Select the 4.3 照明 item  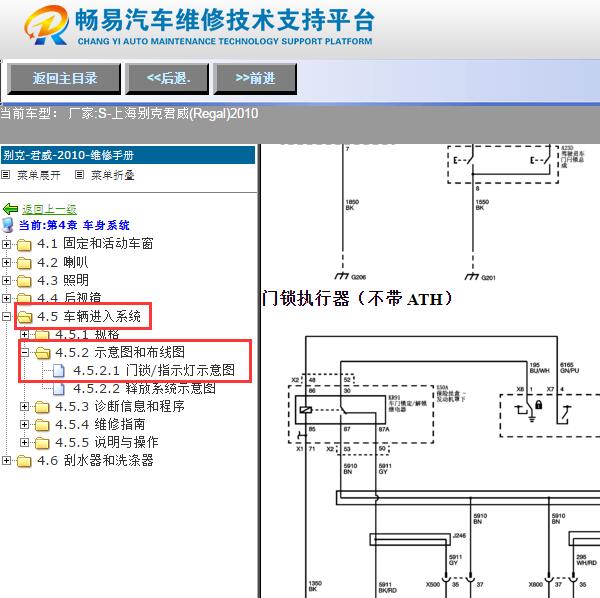click(63, 280)
